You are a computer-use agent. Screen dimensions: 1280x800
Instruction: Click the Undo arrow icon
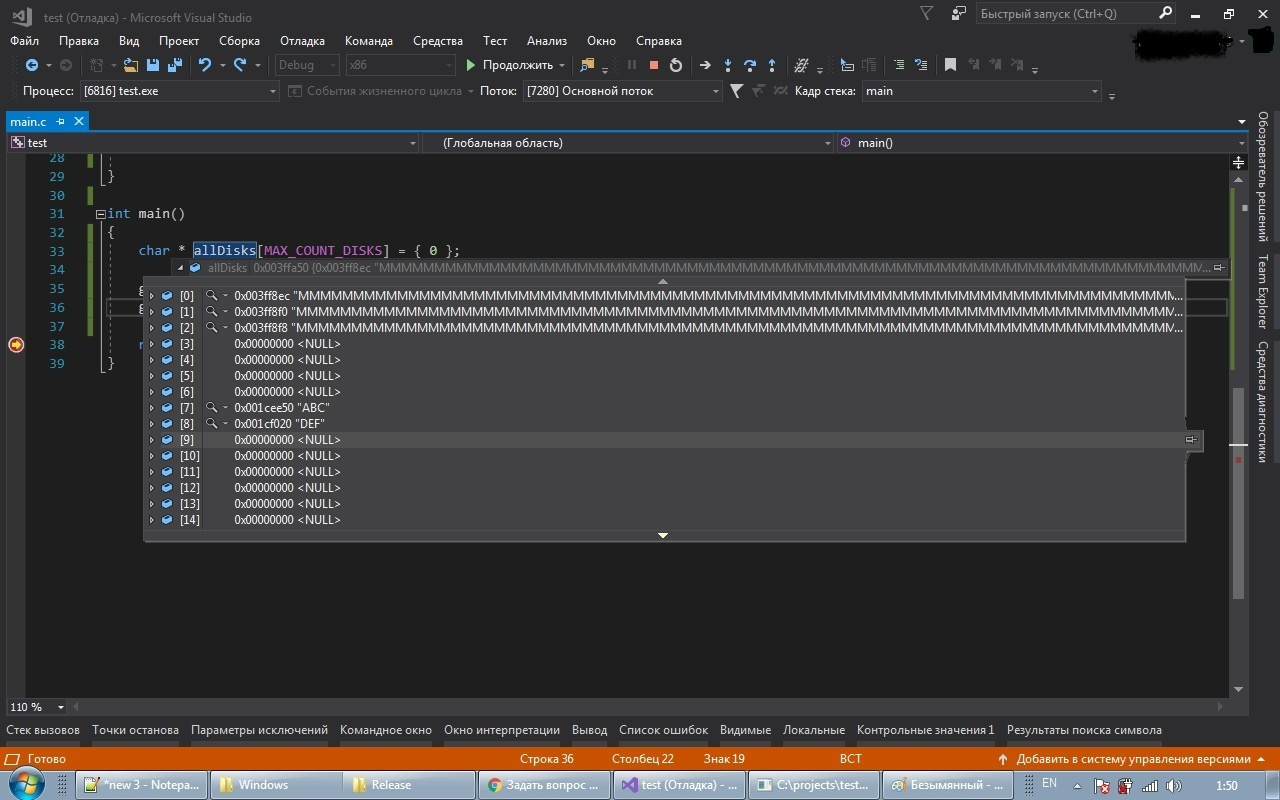tap(204, 65)
